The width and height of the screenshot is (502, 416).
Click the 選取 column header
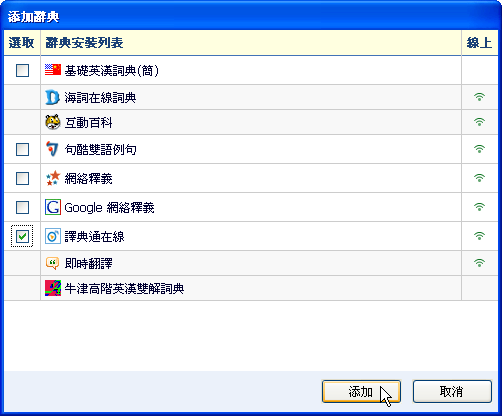pyautogui.click(x=22, y=43)
